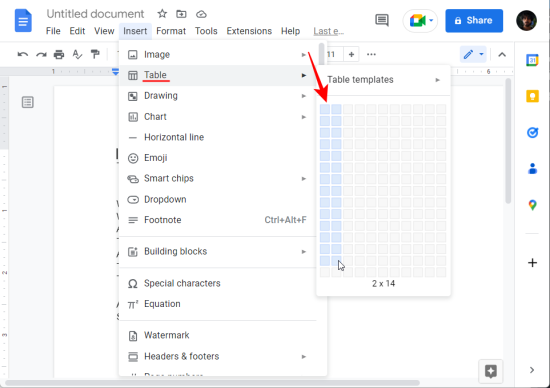The image size is (550, 388).
Task: Click the Insert menu vertical scrollbar
Action: [321, 54]
